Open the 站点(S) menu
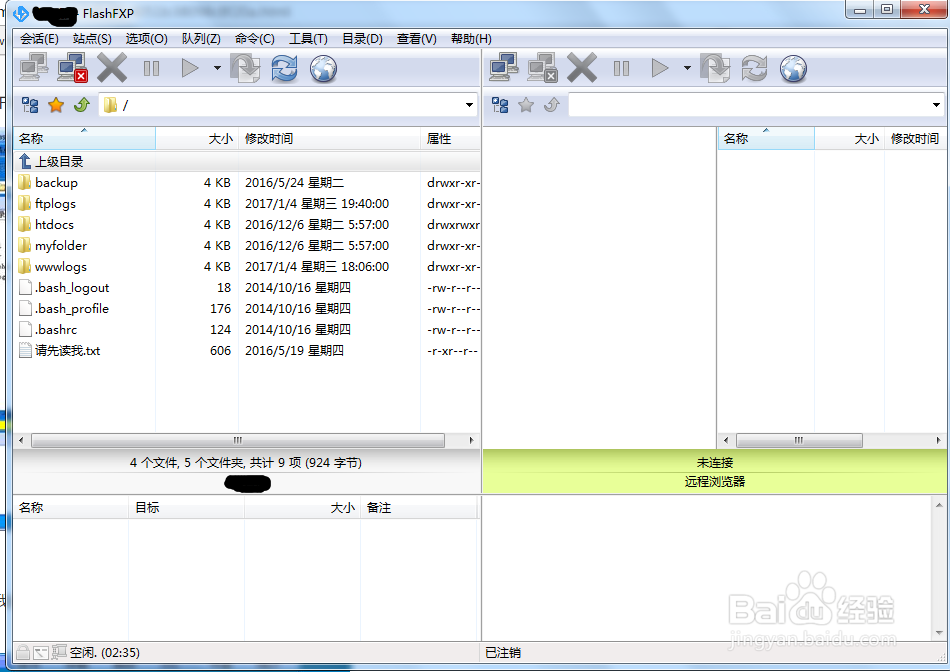The height and width of the screenshot is (672, 950). (x=92, y=39)
